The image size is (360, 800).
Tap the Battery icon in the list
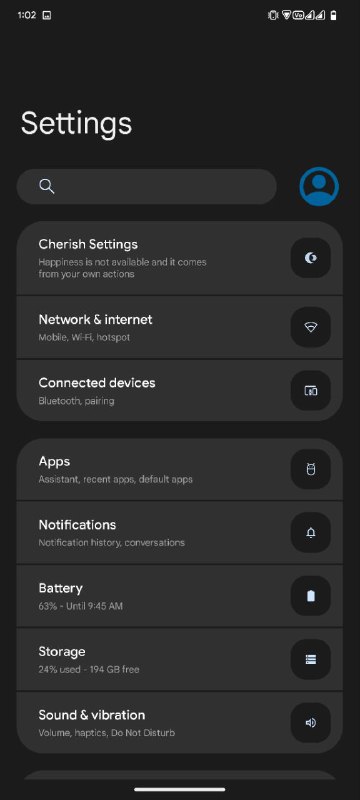311,596
